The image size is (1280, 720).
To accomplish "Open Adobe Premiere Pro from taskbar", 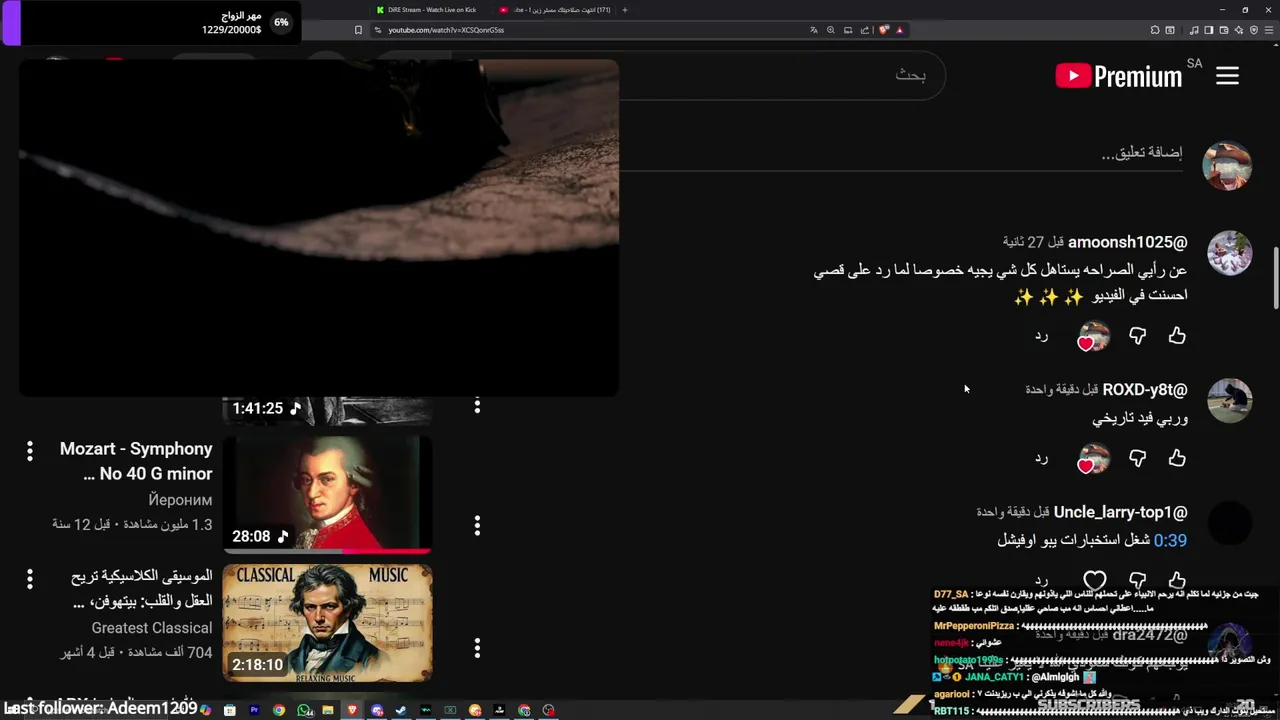I will tap(254, 710).
